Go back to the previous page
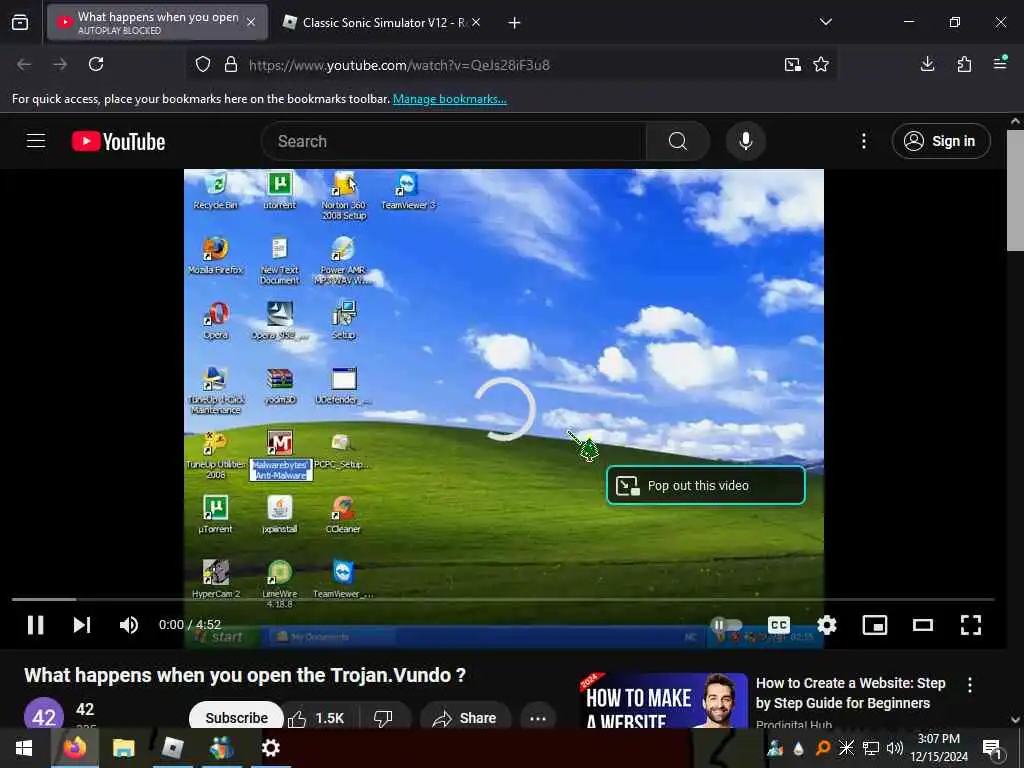The width and height of the screenshot is (1024, 768). [x=24, y=64]
